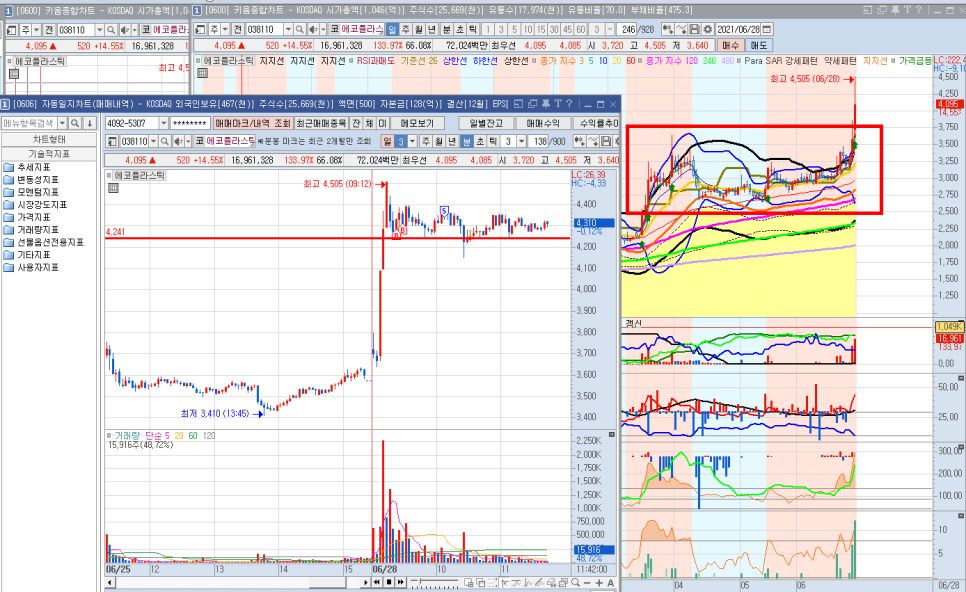
Task: Select 일 (daily) in 키움종합차트 toolbar
Action: point(392,30)
